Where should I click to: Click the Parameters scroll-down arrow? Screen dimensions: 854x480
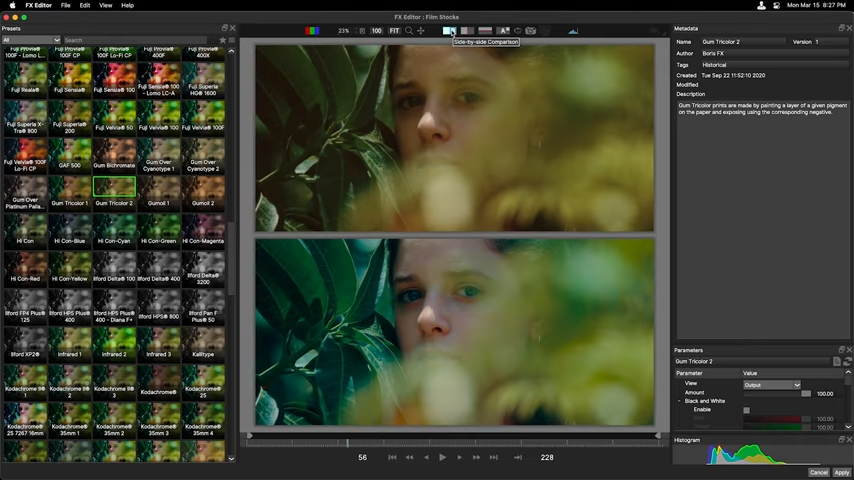click(x=849, y=427)
